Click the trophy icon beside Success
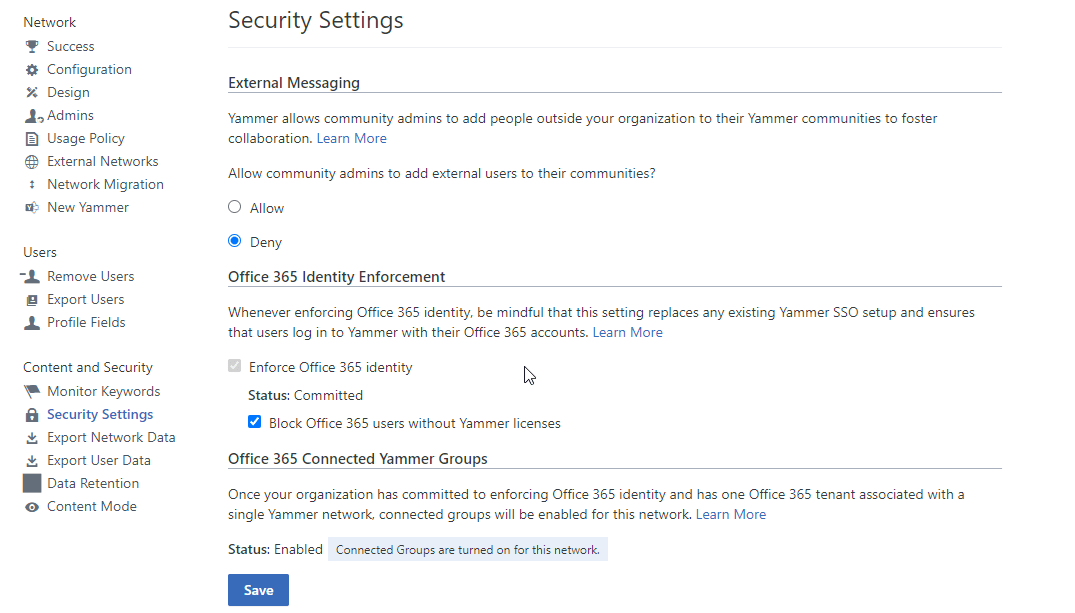 point(32,47)
